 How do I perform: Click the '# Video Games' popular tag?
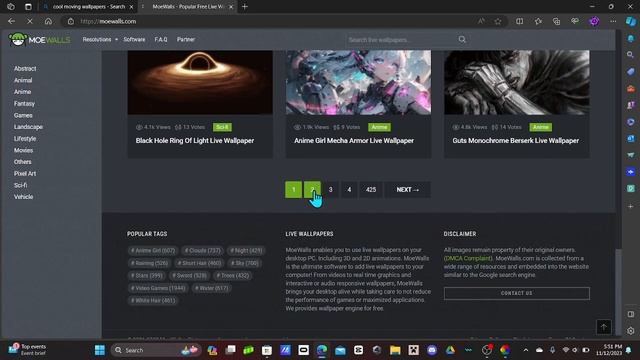tap(158, 288)
